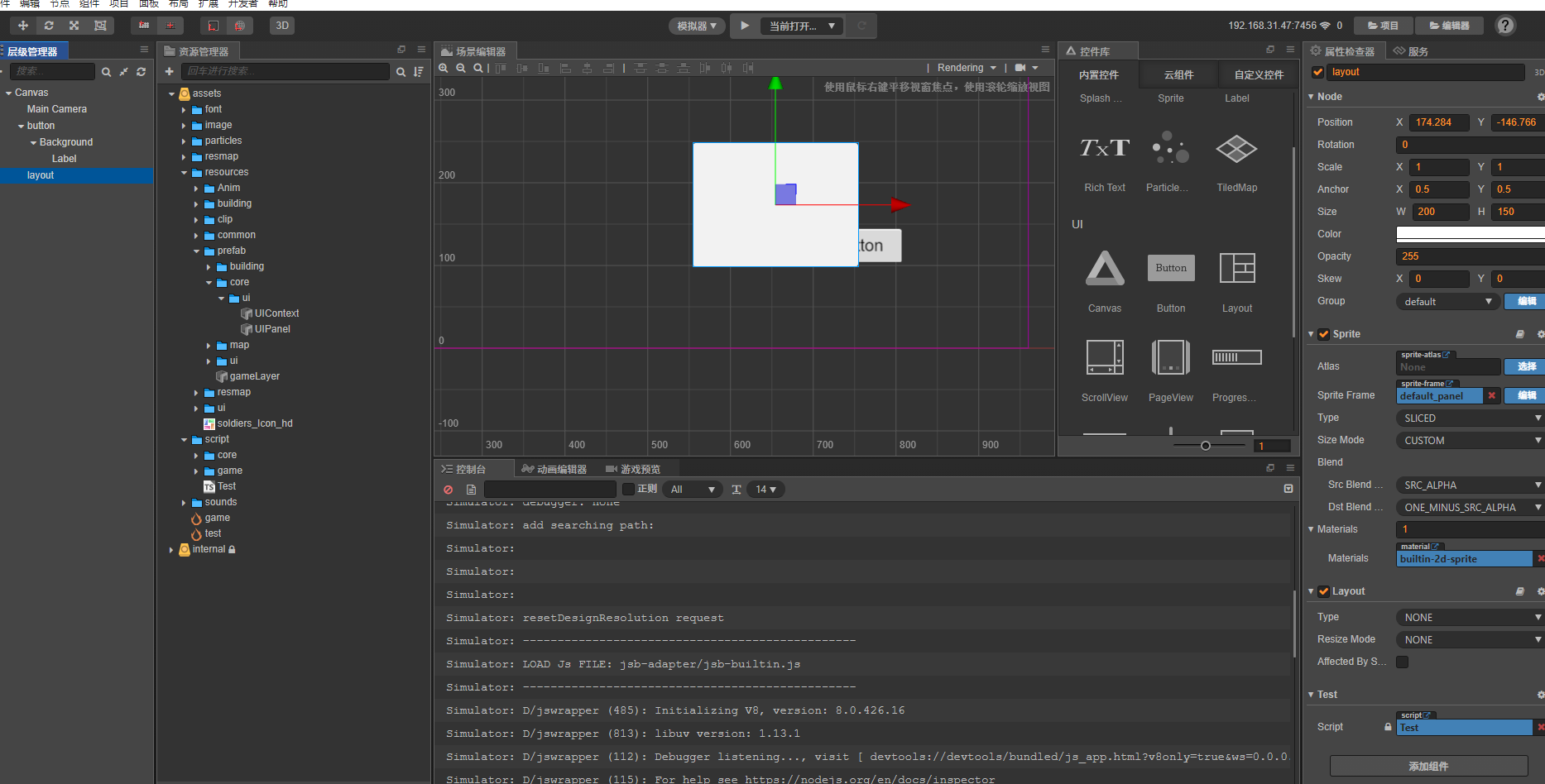Open the Sprite component help docs icon
This screenshot has height=784, width=1545.
[1520, 334]
